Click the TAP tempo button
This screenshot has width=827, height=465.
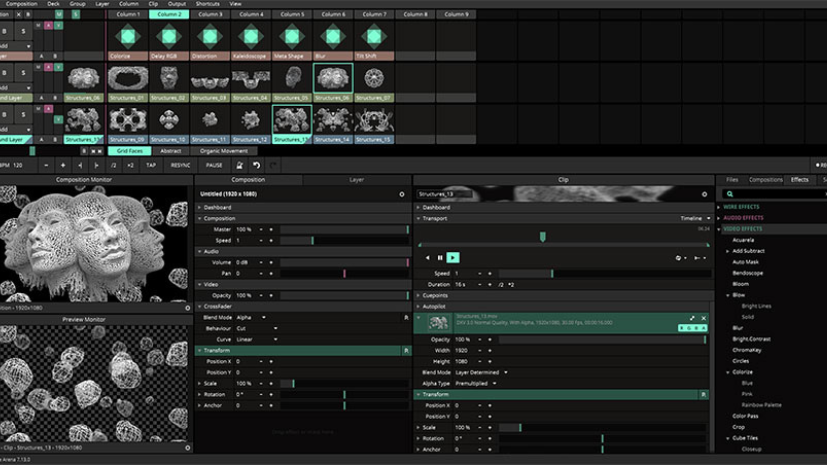click(x=151, y=165)
